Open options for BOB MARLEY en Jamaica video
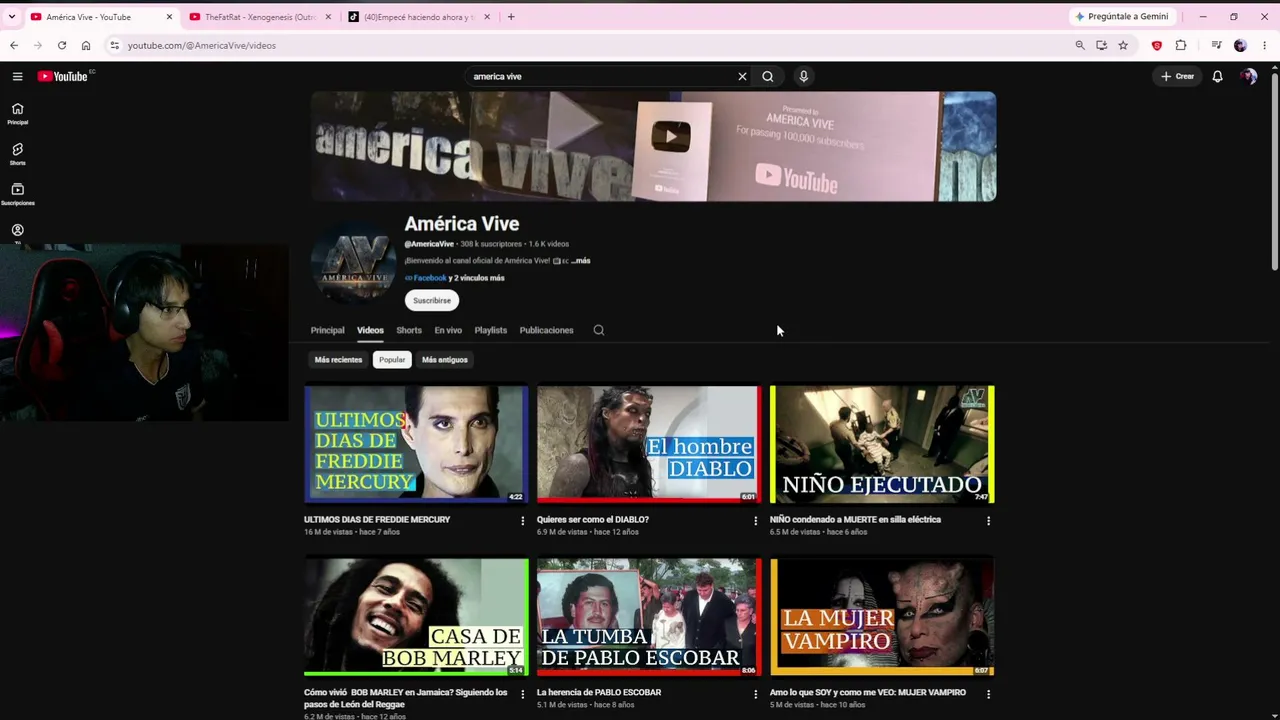1280x720 pixels. click(522, 693)
